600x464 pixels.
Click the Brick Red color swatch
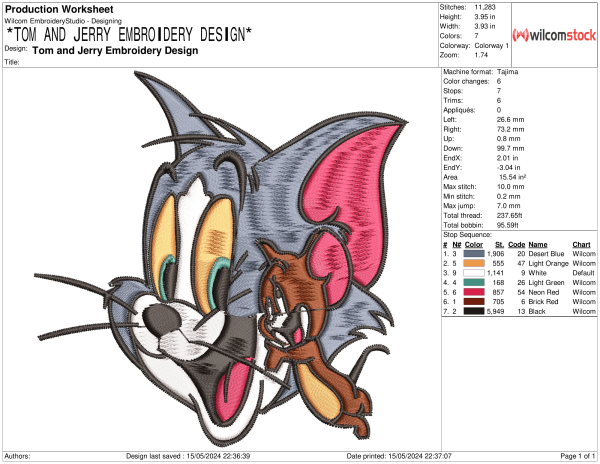474,301
